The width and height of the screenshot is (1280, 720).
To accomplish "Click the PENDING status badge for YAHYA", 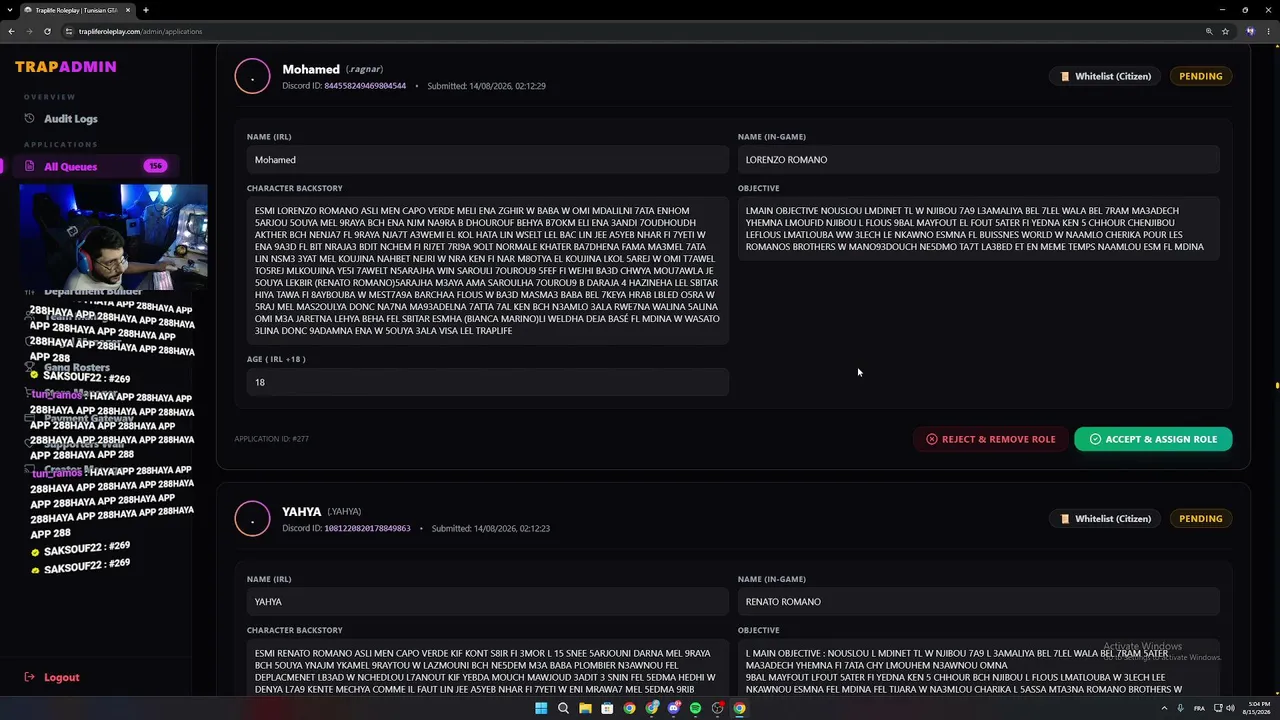I will pos(1201,519).
